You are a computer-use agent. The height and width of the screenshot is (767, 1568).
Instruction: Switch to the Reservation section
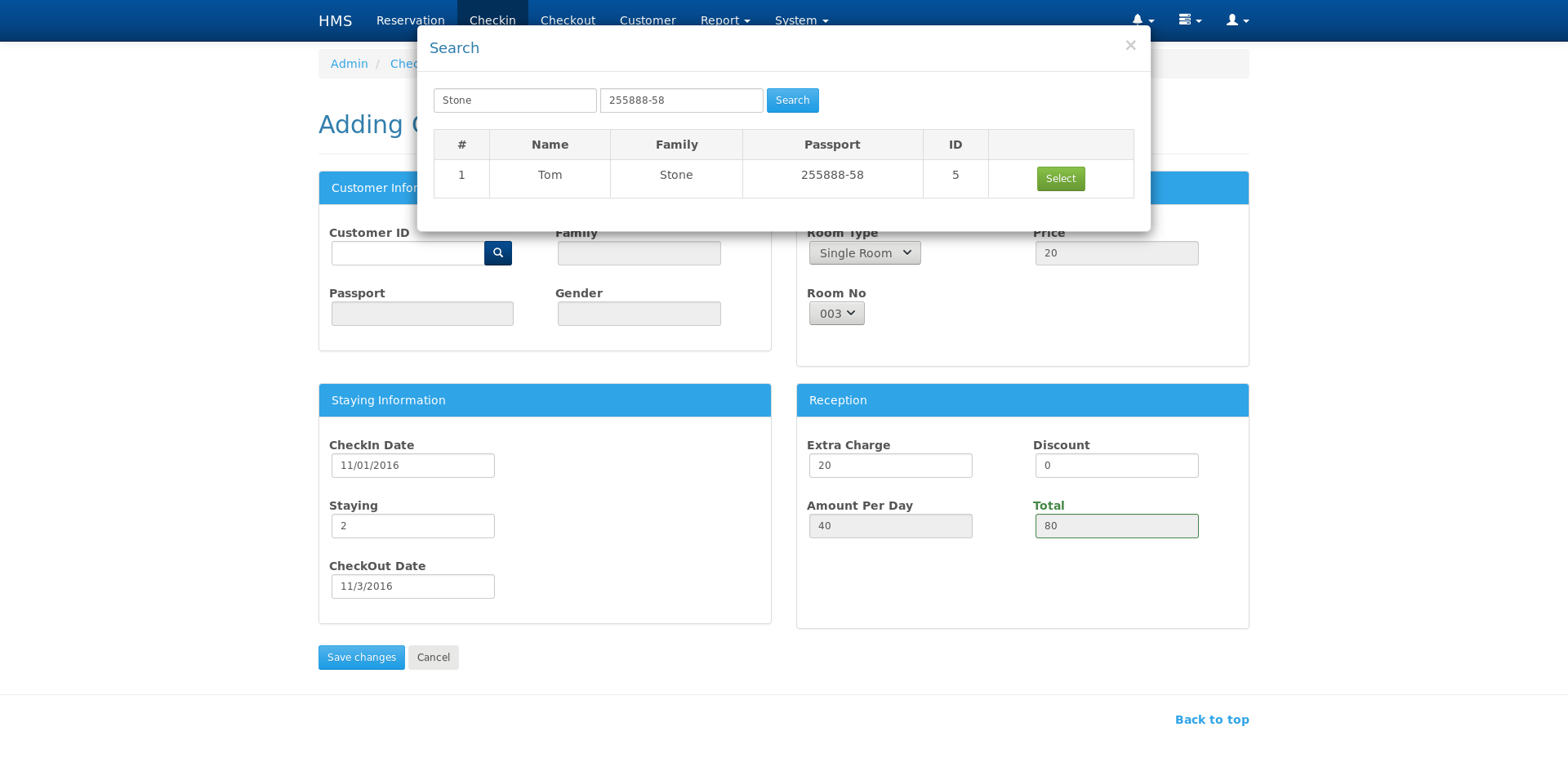[410, 20]
